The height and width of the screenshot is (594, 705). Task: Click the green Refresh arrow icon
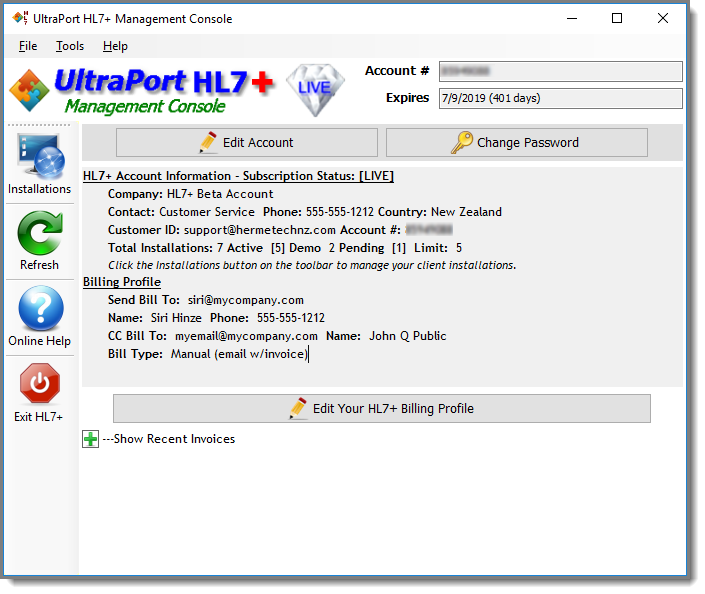40,233
